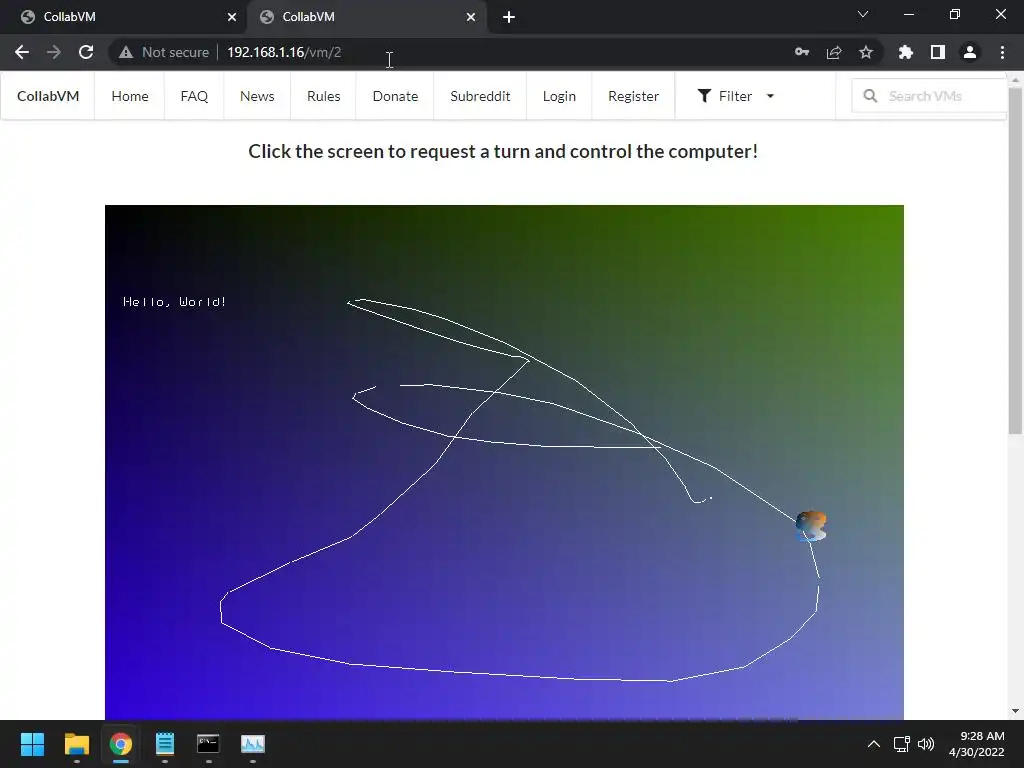The image size is (1024, 768).
Task: Open the tab search chevron
Action: (863, 14)
